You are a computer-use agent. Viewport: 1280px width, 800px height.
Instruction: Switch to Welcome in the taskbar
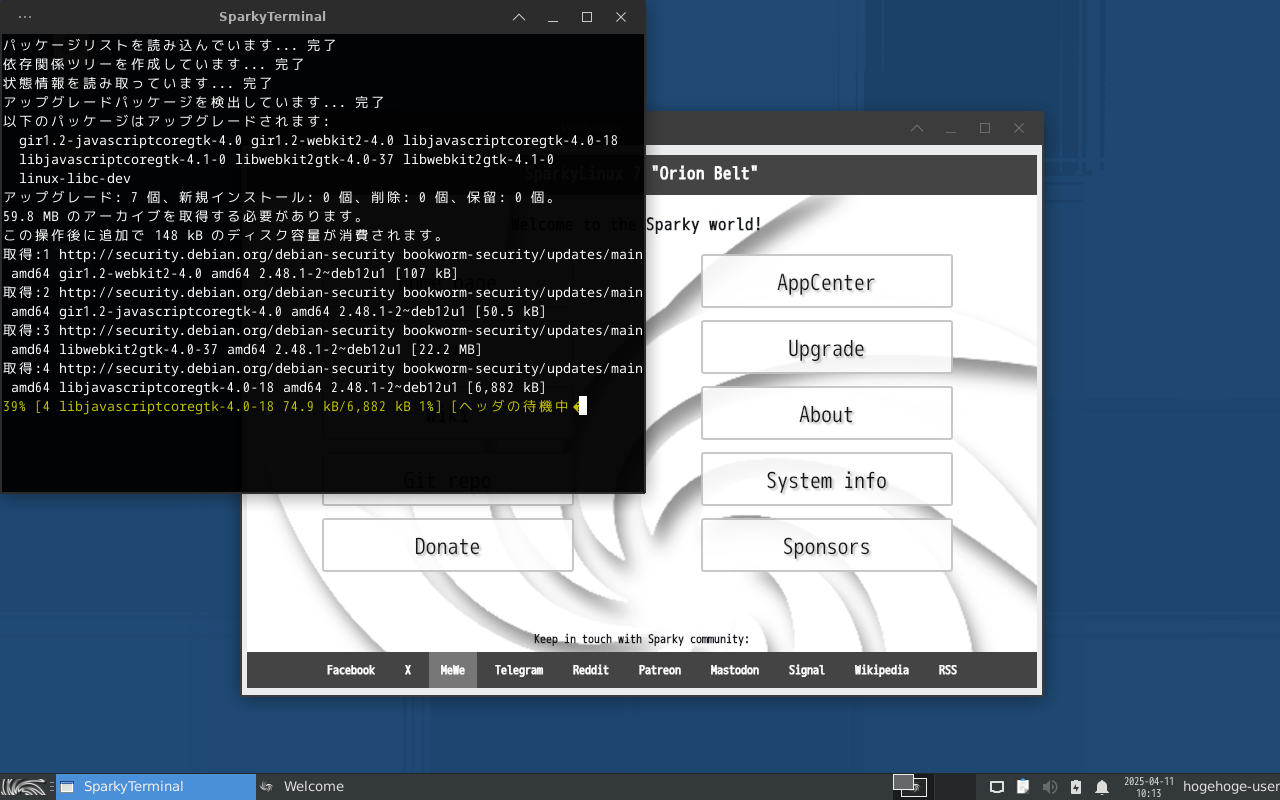click(313, 786)
